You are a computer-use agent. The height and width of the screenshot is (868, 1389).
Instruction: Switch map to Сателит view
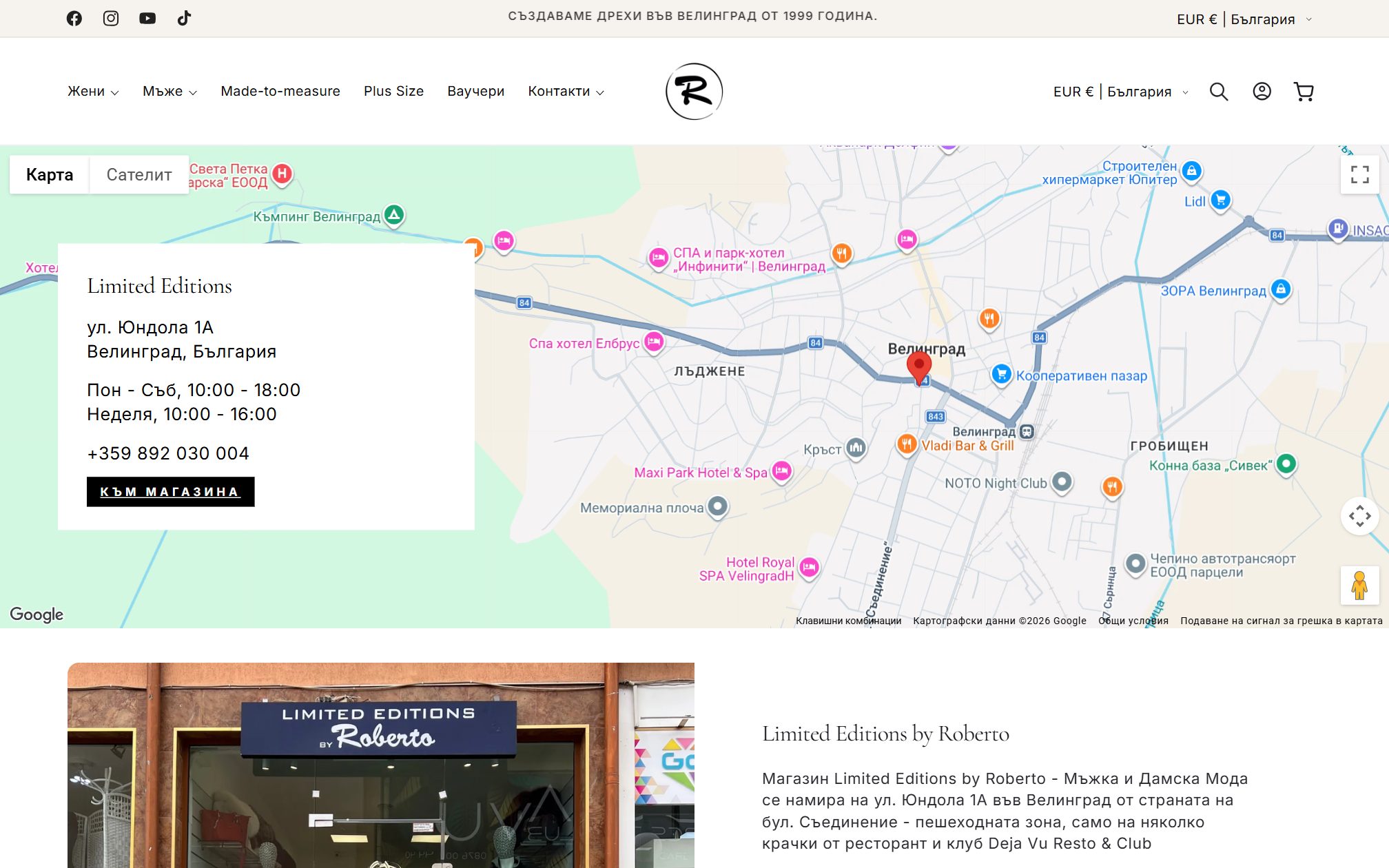[138, 175]
